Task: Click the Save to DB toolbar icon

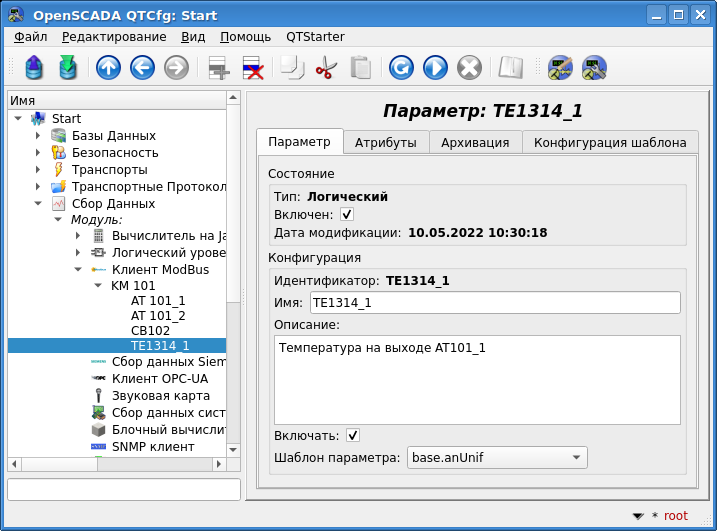Action: (67, 67)
